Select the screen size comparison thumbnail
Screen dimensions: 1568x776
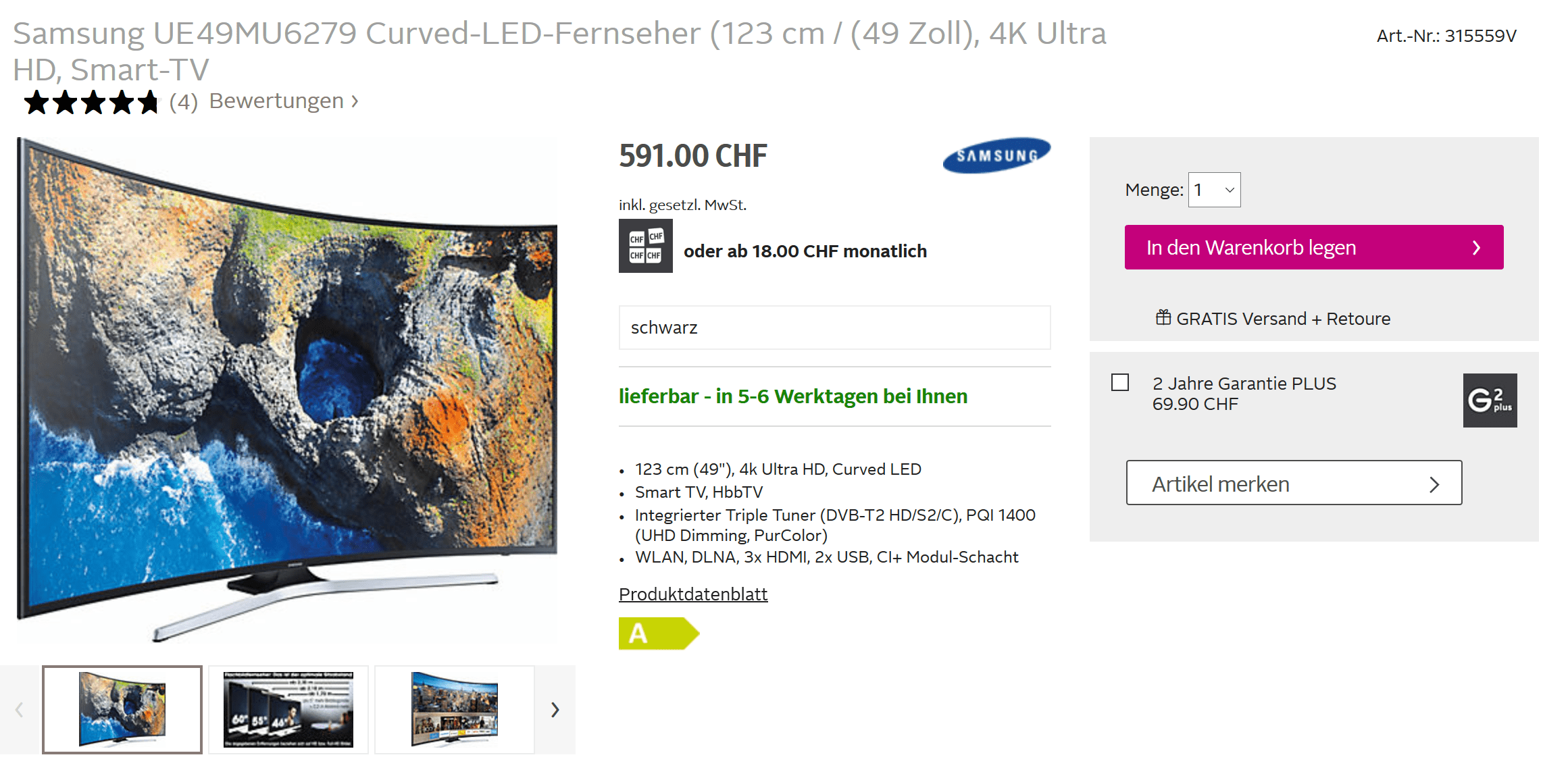point(288,710)
